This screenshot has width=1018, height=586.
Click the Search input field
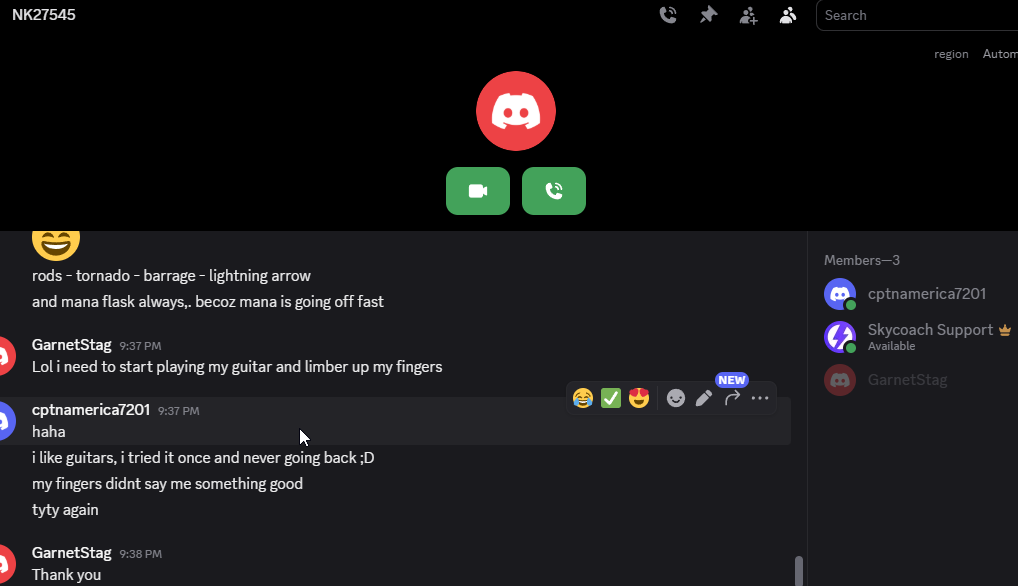(917, 16)
